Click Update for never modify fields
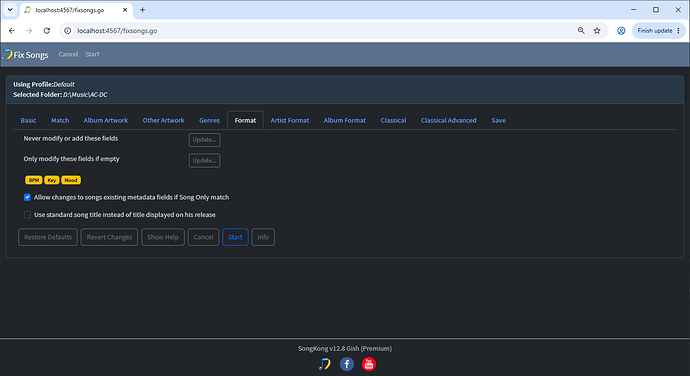This screenshot has height=376, width=690. click(204, 140)
